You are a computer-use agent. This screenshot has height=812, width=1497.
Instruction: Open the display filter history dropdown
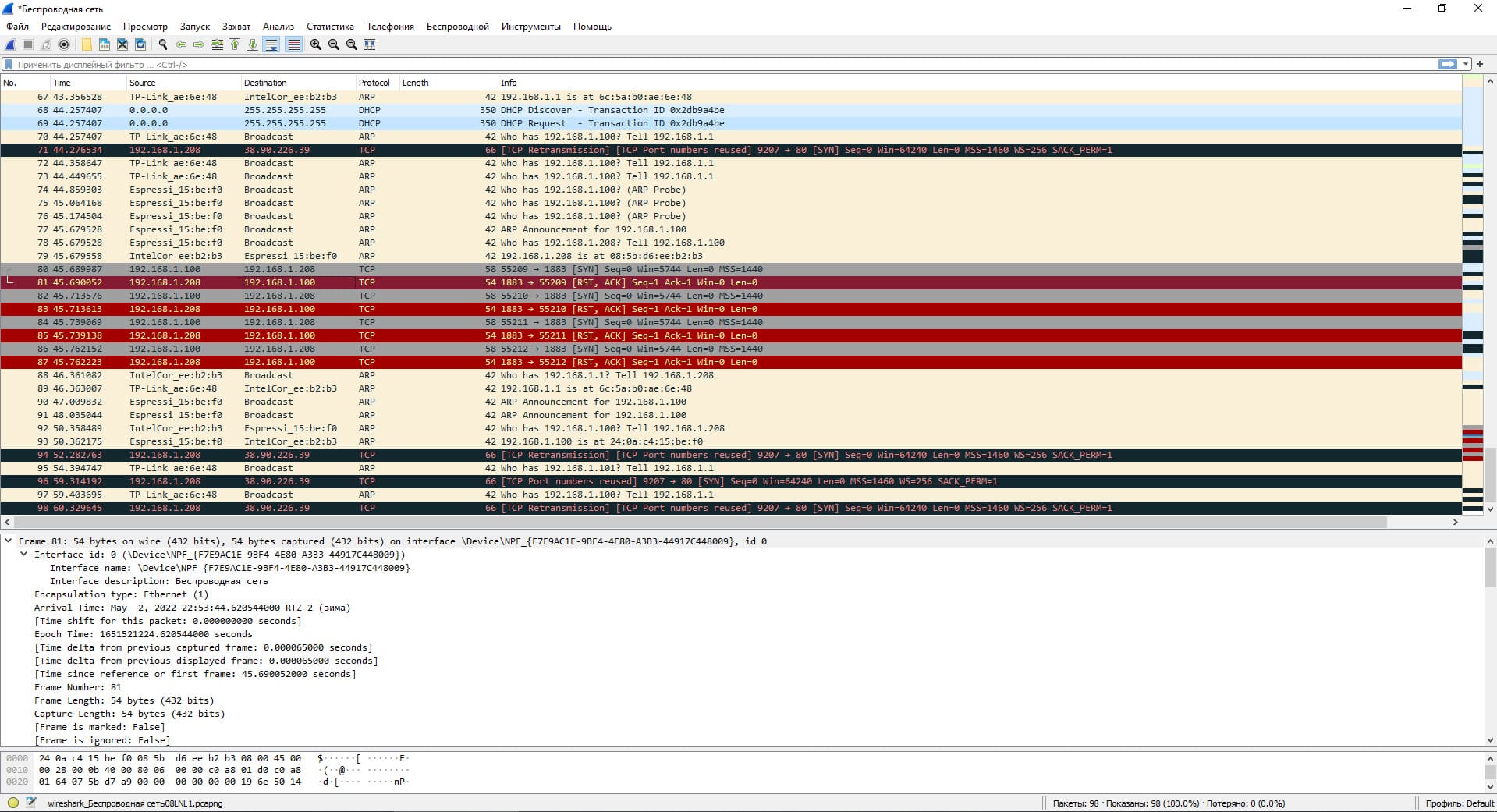[1466, 64]
